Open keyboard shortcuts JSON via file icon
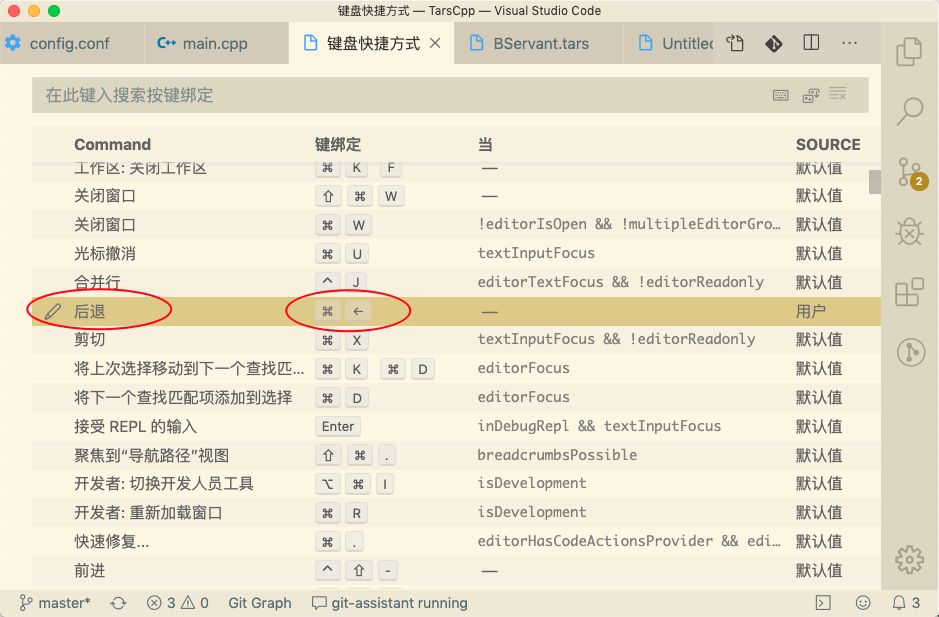This screenshot has height=617, width=939. coord(735,44)
